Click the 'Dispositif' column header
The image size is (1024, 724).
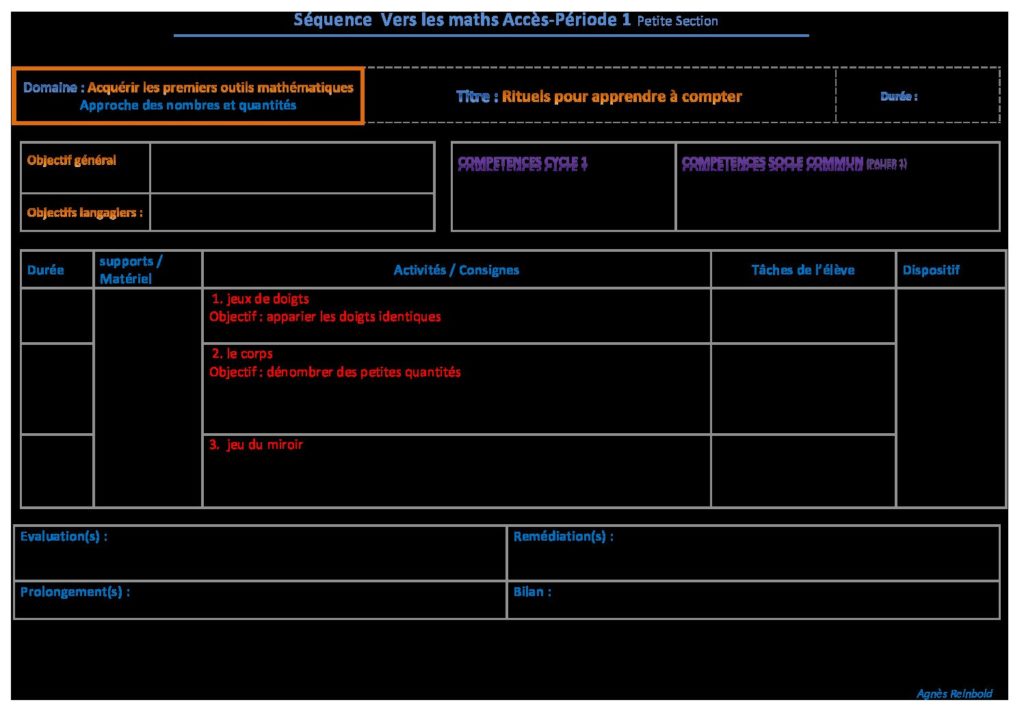coord(931,270)
